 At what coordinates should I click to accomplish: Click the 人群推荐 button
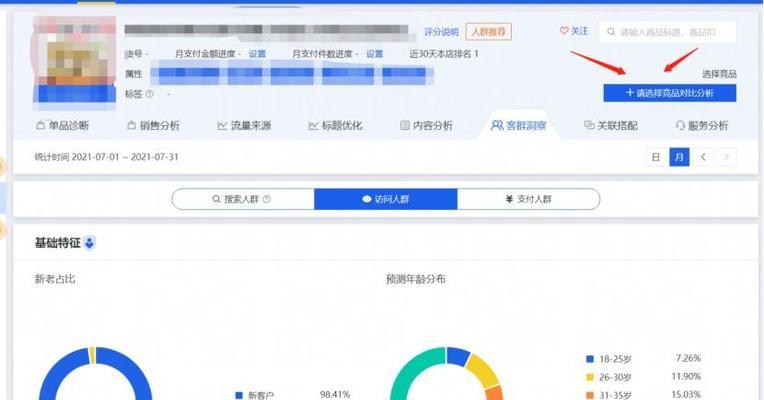[x=488, y=32]
